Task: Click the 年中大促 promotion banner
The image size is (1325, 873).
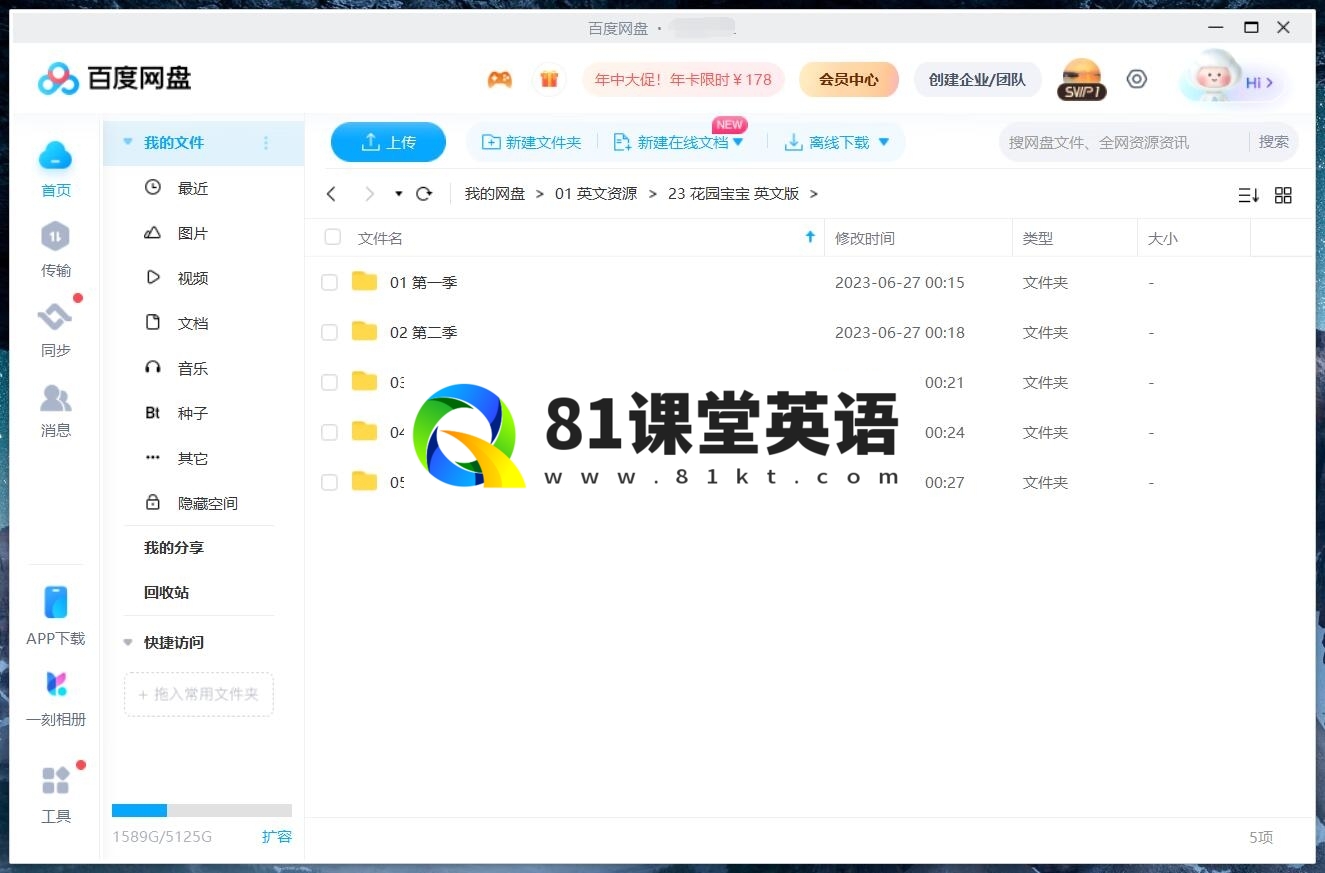Action: click(683, 79)
